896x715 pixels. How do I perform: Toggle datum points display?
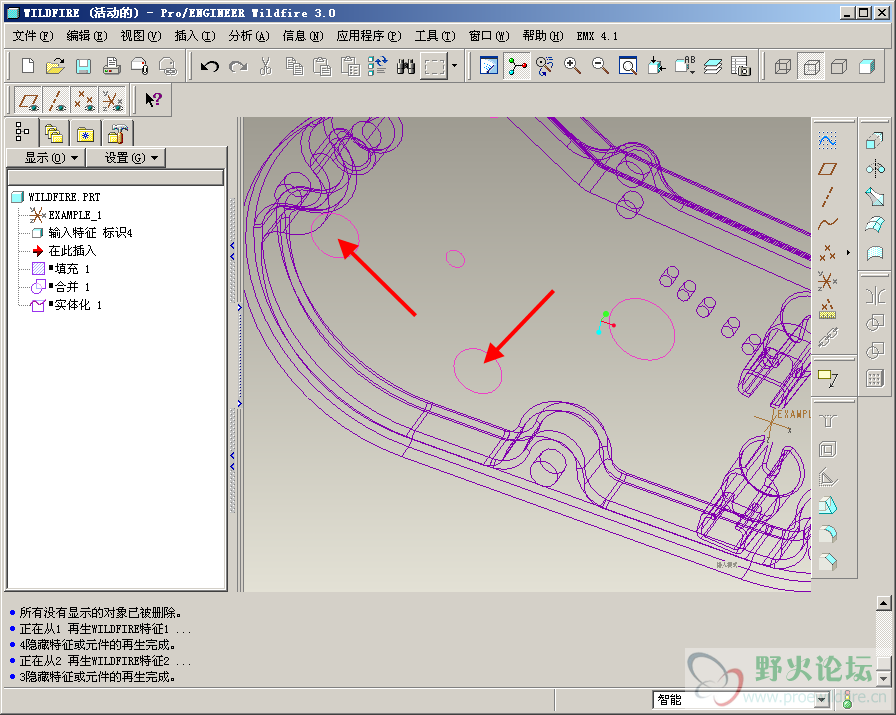click(x=84, y=101)
